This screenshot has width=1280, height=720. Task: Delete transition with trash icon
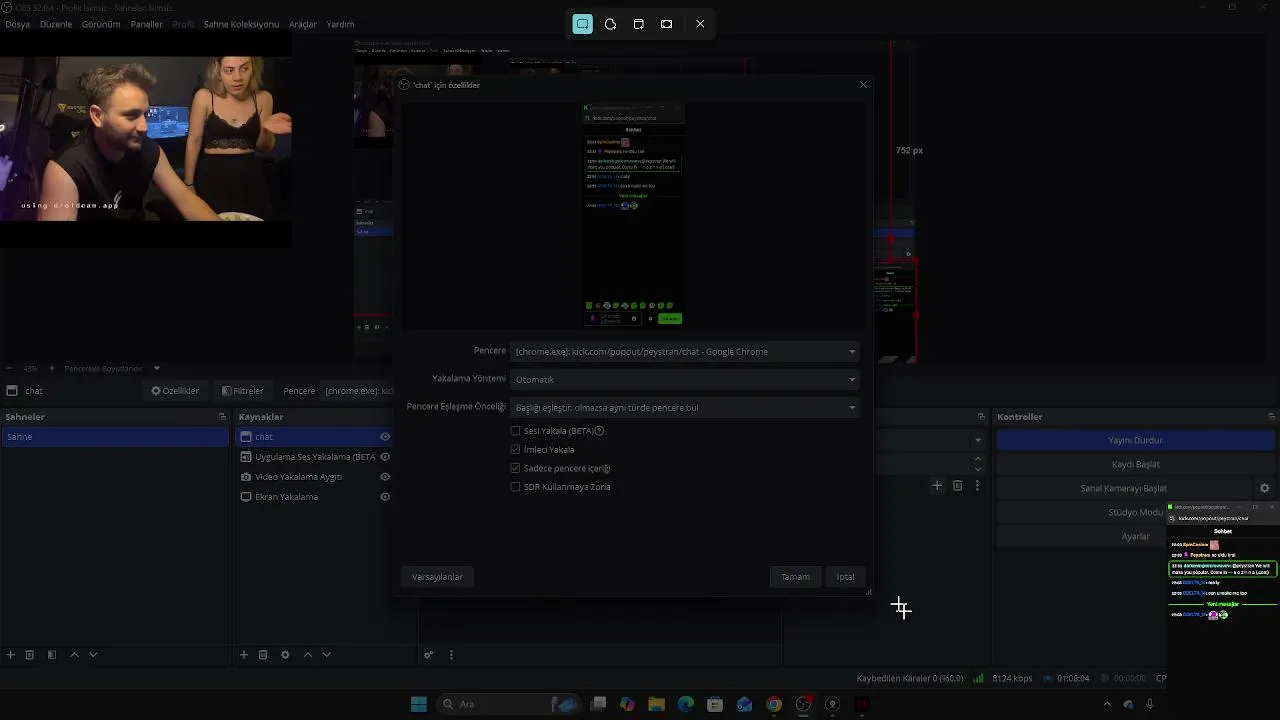[957, 486]
